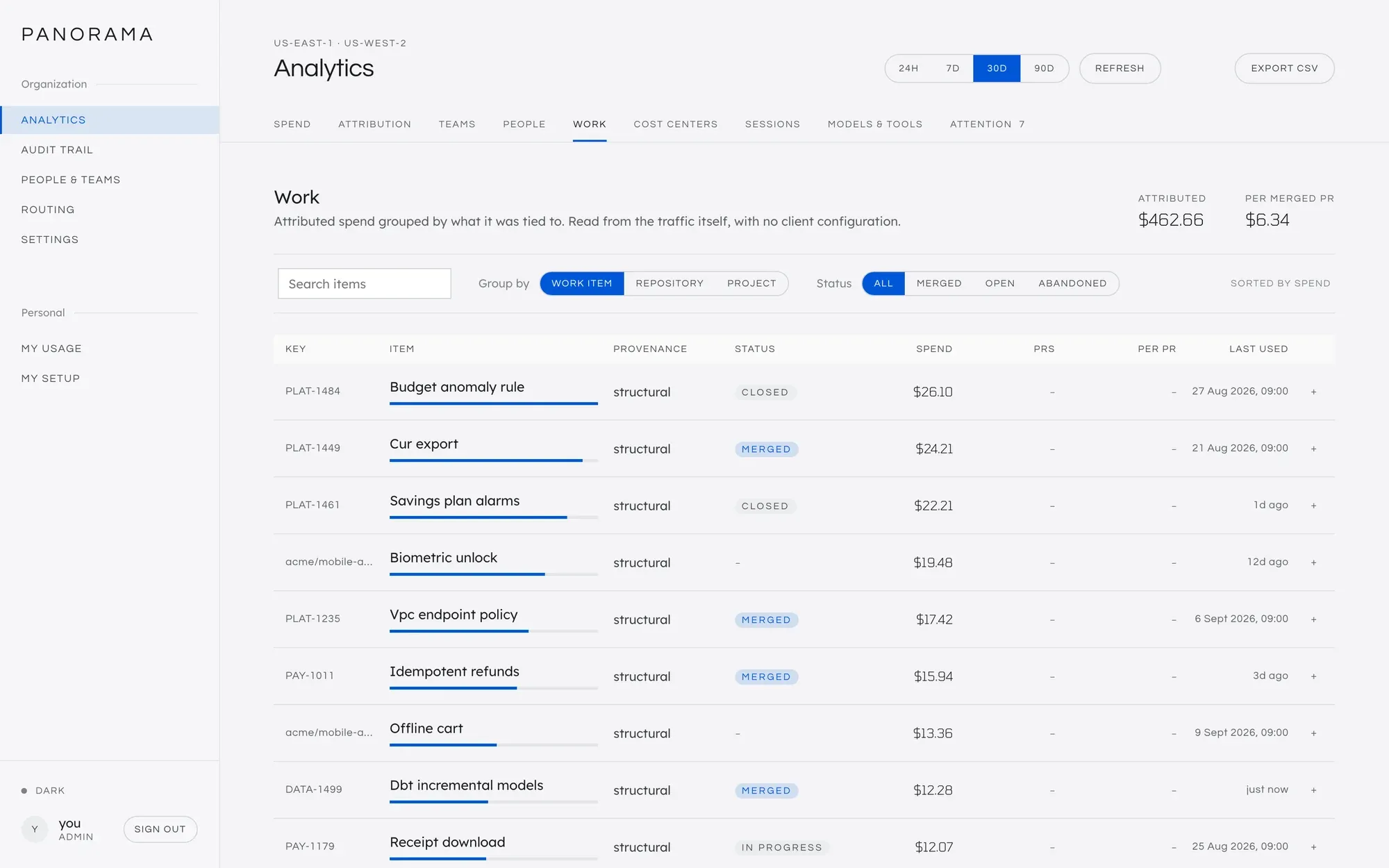Viewport: 1389px width, 868px height.
Task: Expand the Offline cart row
Action: [1313, 733]
